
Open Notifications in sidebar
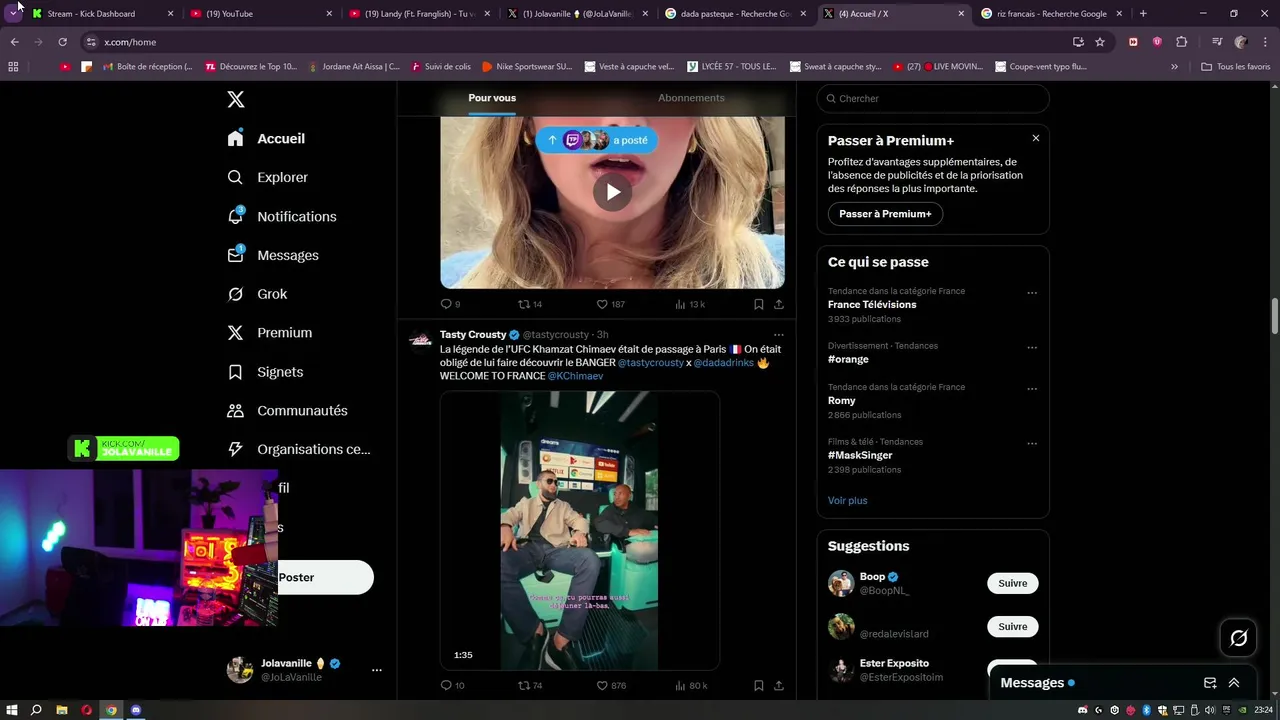pos(281,216)
